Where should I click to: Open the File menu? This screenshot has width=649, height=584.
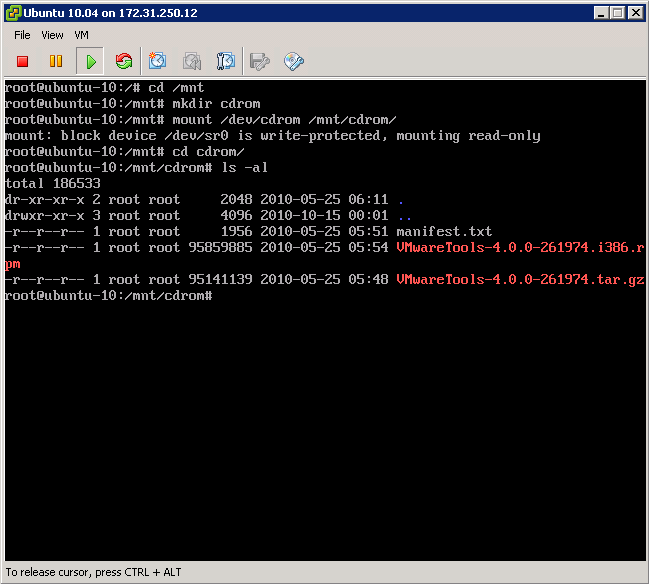pyautogui.click(x=22, y=35)
